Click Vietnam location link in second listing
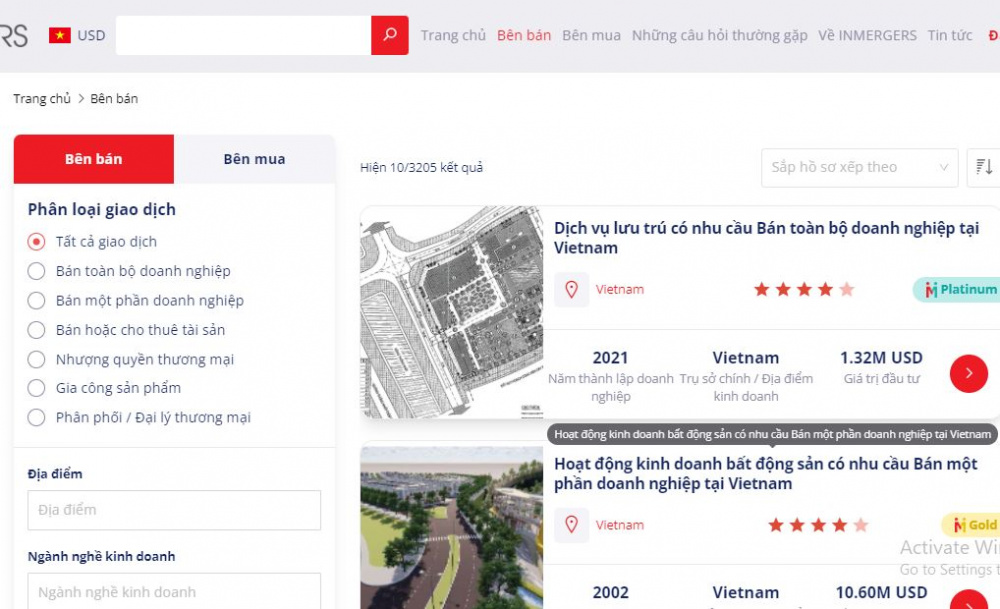 point(620,525)
